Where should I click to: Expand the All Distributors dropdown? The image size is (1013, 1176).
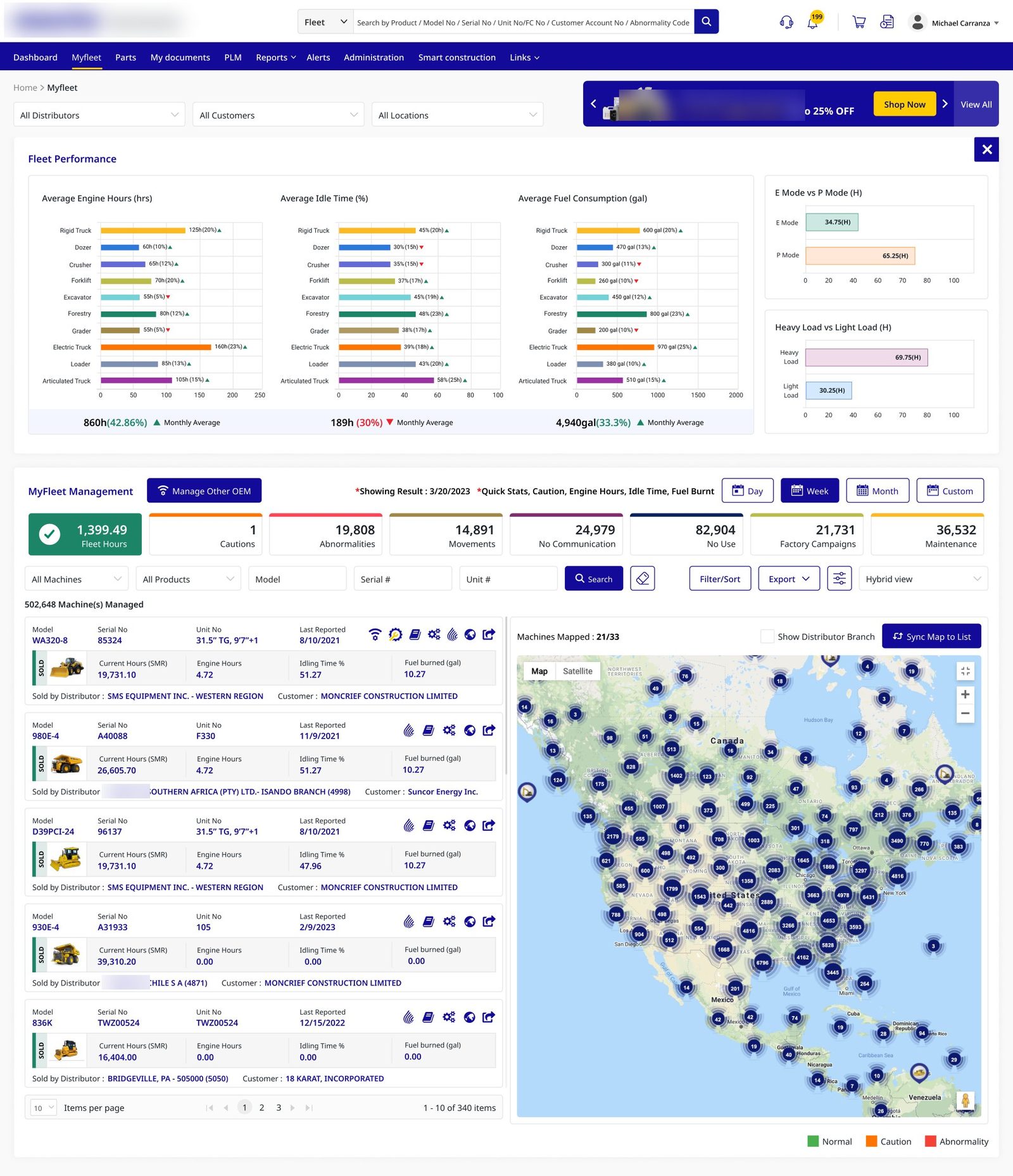tap(99, 115)
